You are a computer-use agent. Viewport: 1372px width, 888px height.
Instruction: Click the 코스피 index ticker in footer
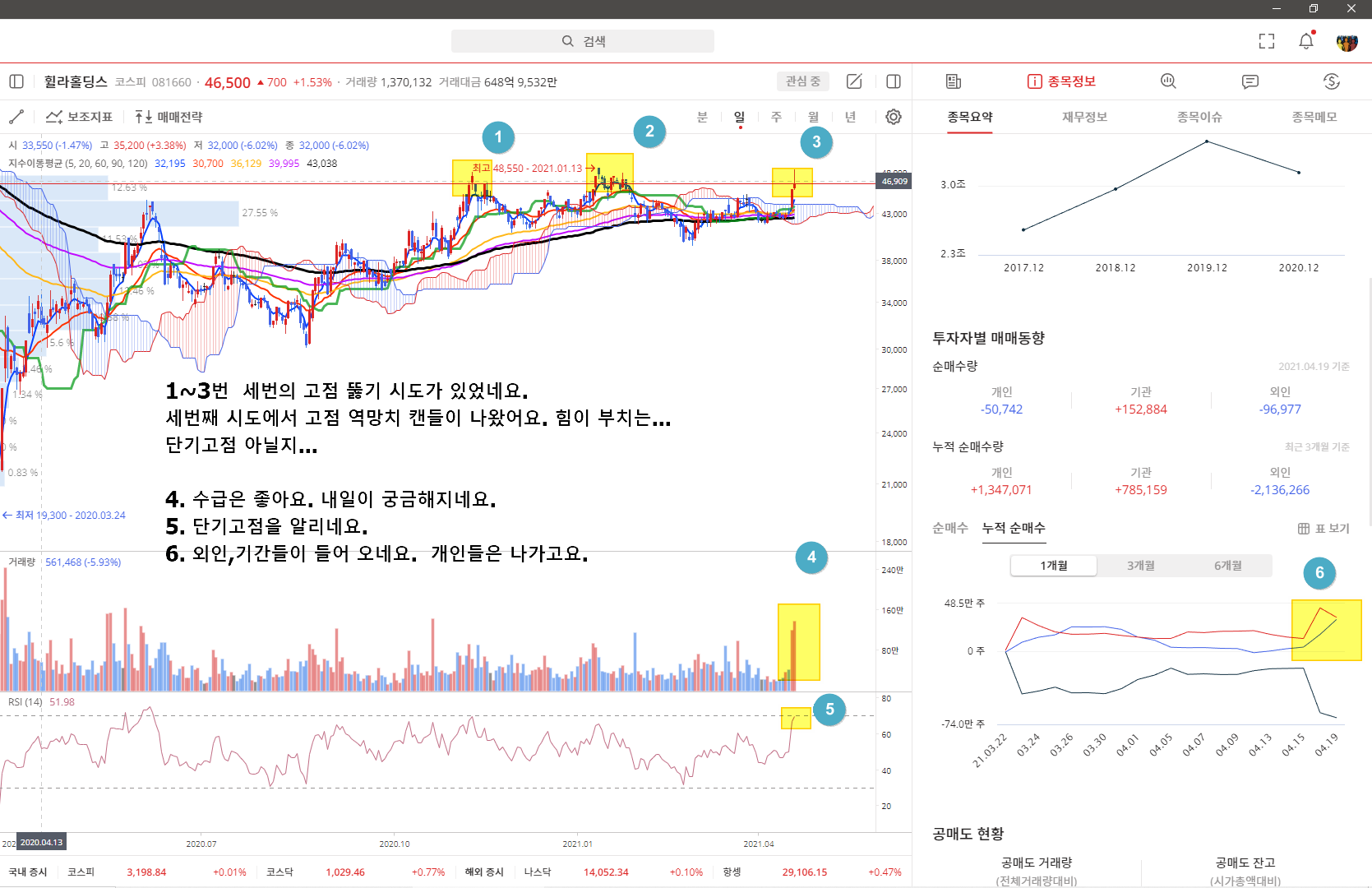[81, 872]
